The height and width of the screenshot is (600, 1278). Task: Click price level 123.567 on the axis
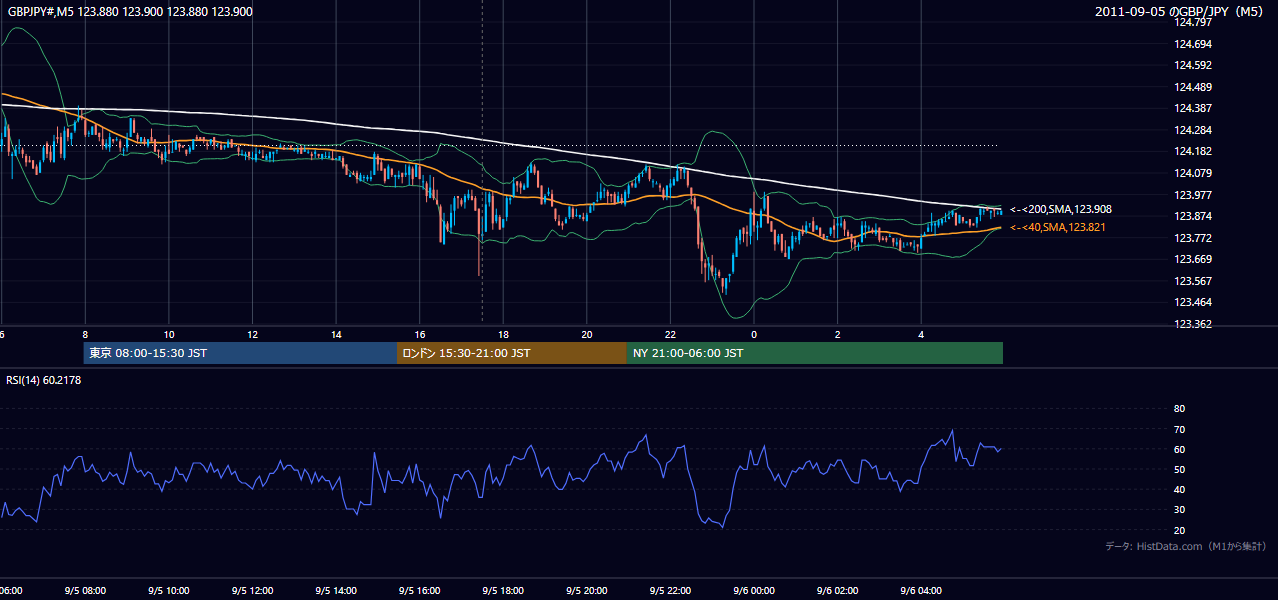click(x=1193, y=281)
